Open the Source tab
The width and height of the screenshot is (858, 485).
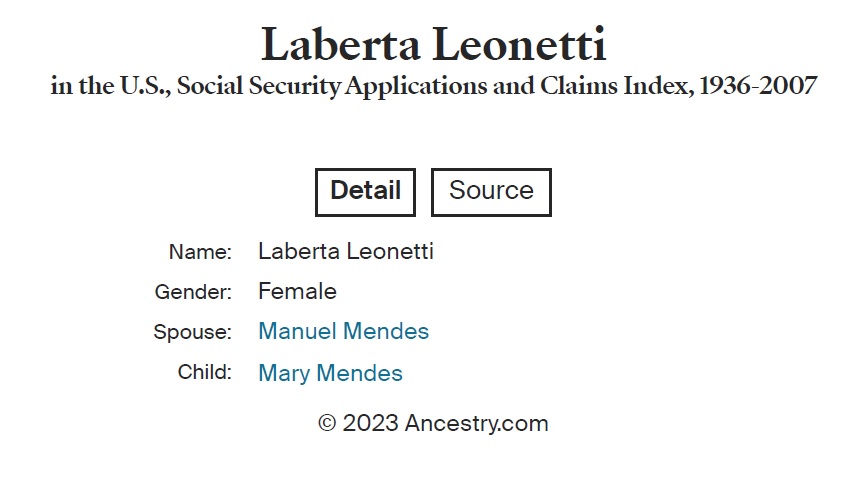click(491, 191)
